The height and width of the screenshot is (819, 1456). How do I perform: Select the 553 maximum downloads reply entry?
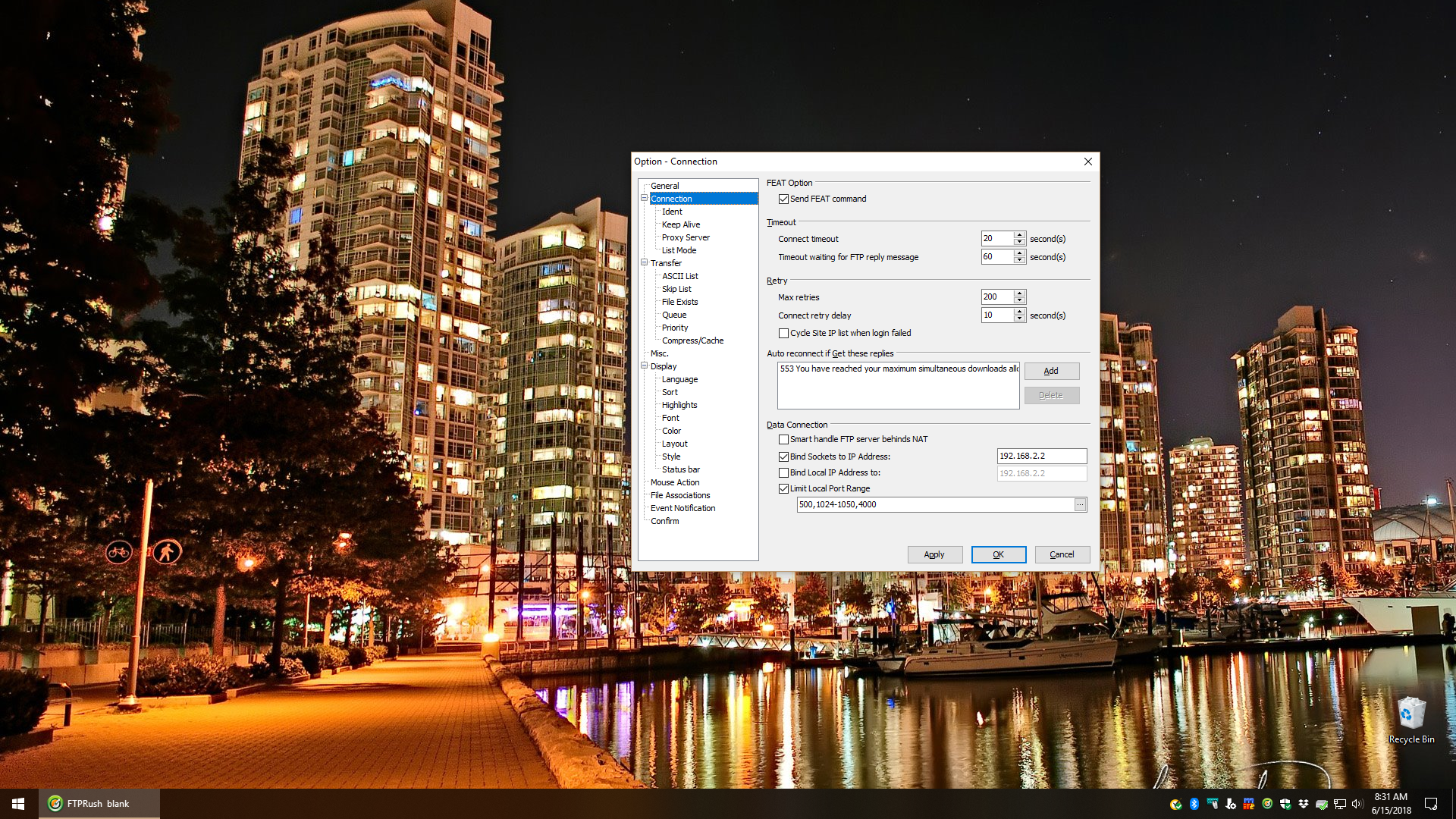click(x=899, y=369)
